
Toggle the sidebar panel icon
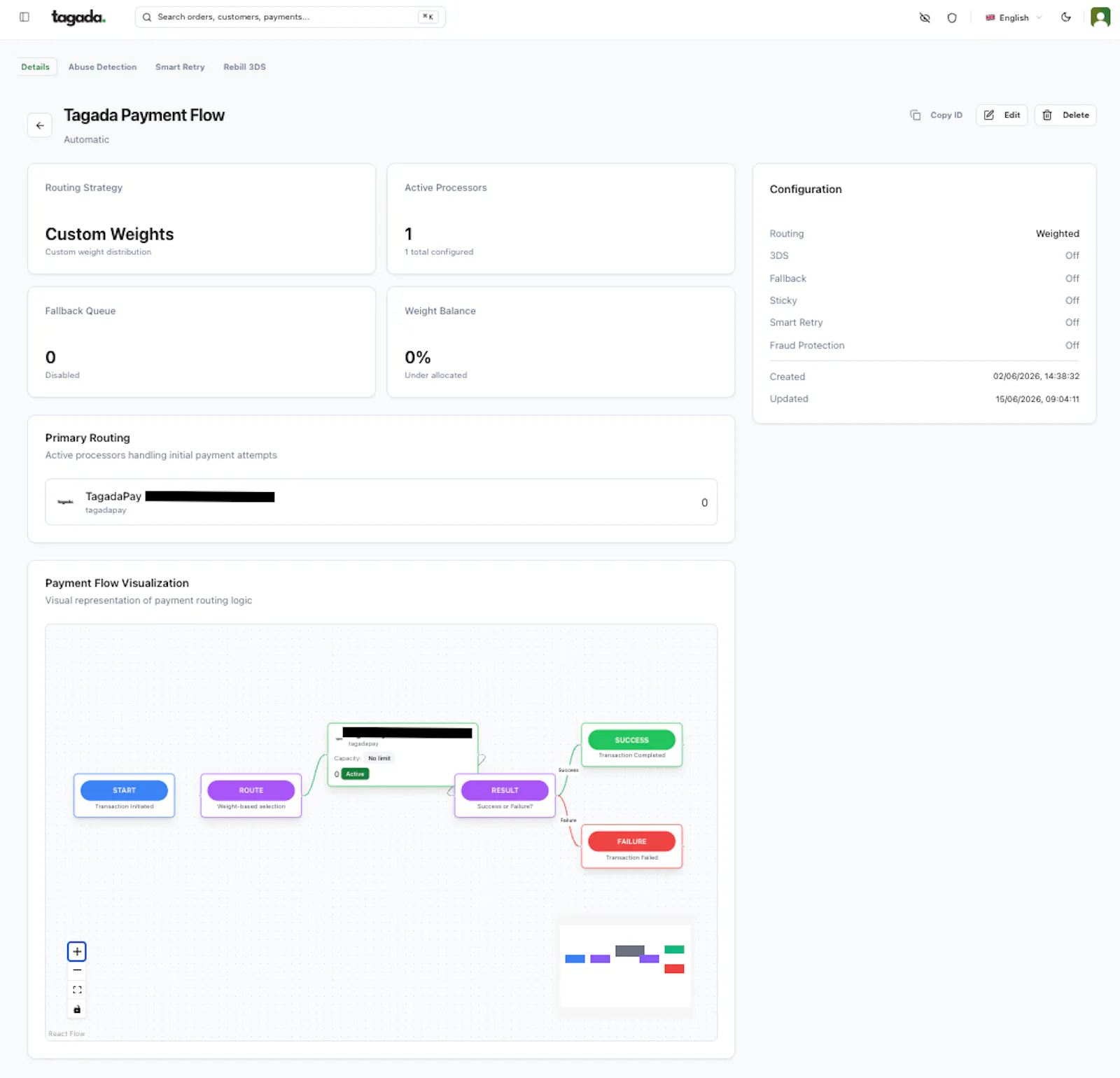click(x=24, y=17)
